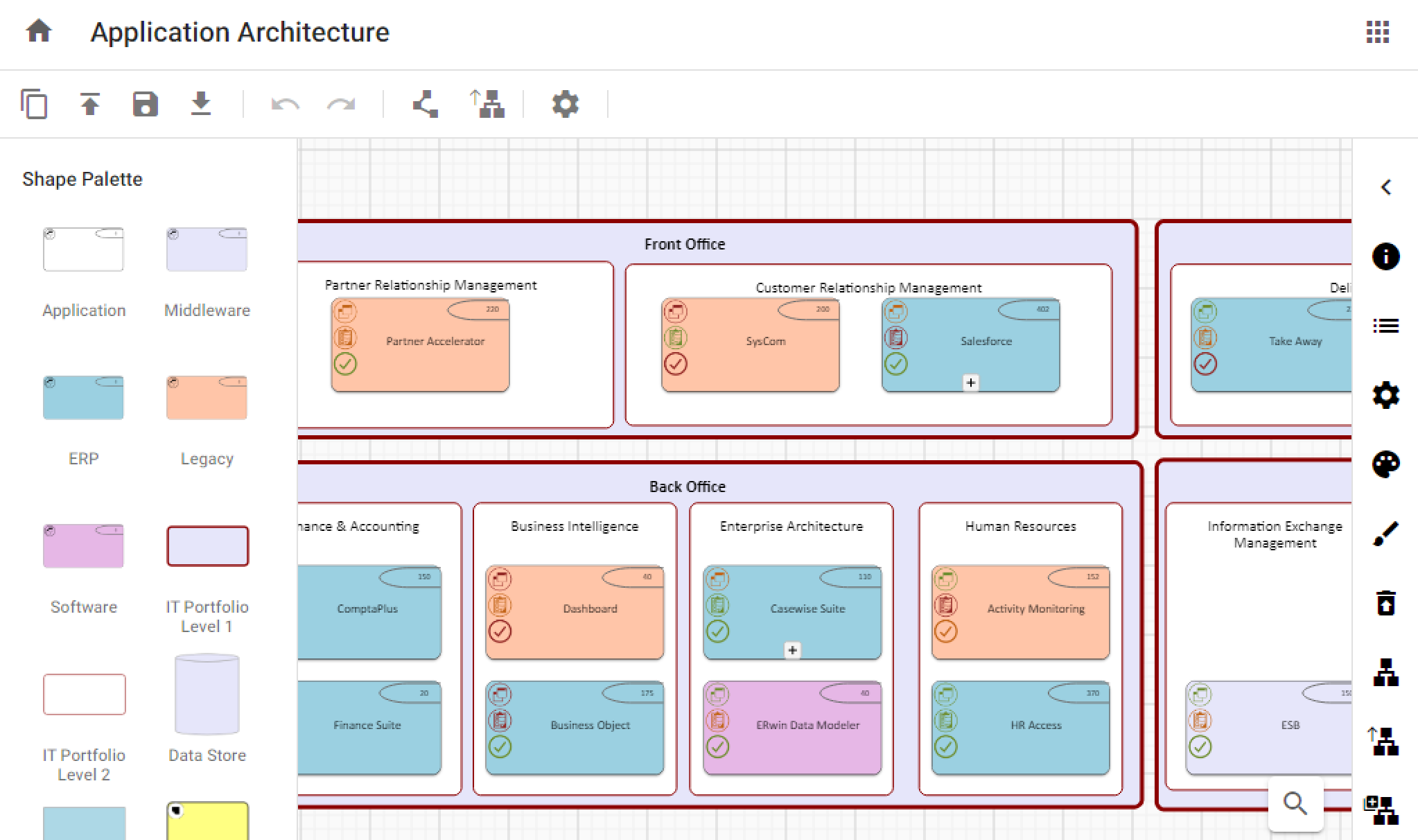Toggle the checkmark on Partner Accelerator
1418x840 pixels.
pyautogui.click(x=345, y=364)
